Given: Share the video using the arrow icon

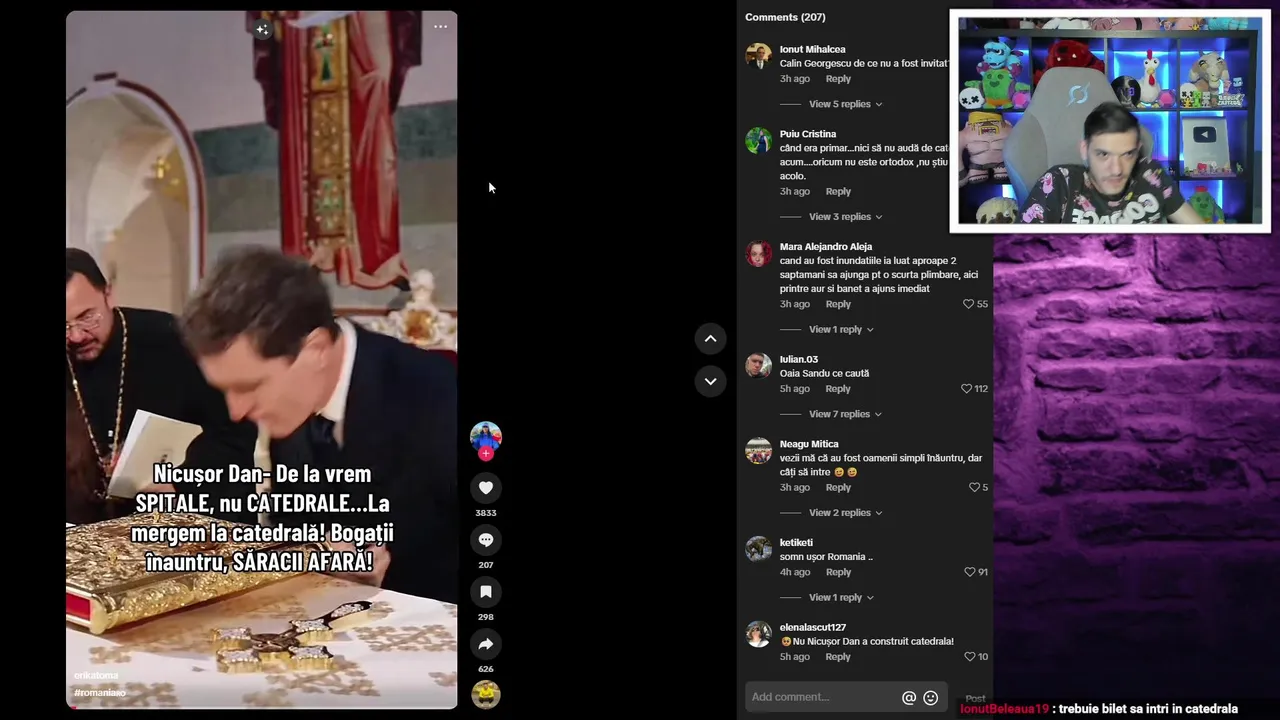Looking at the screenshot, I should pyautogui.click(x=486, y=644).
